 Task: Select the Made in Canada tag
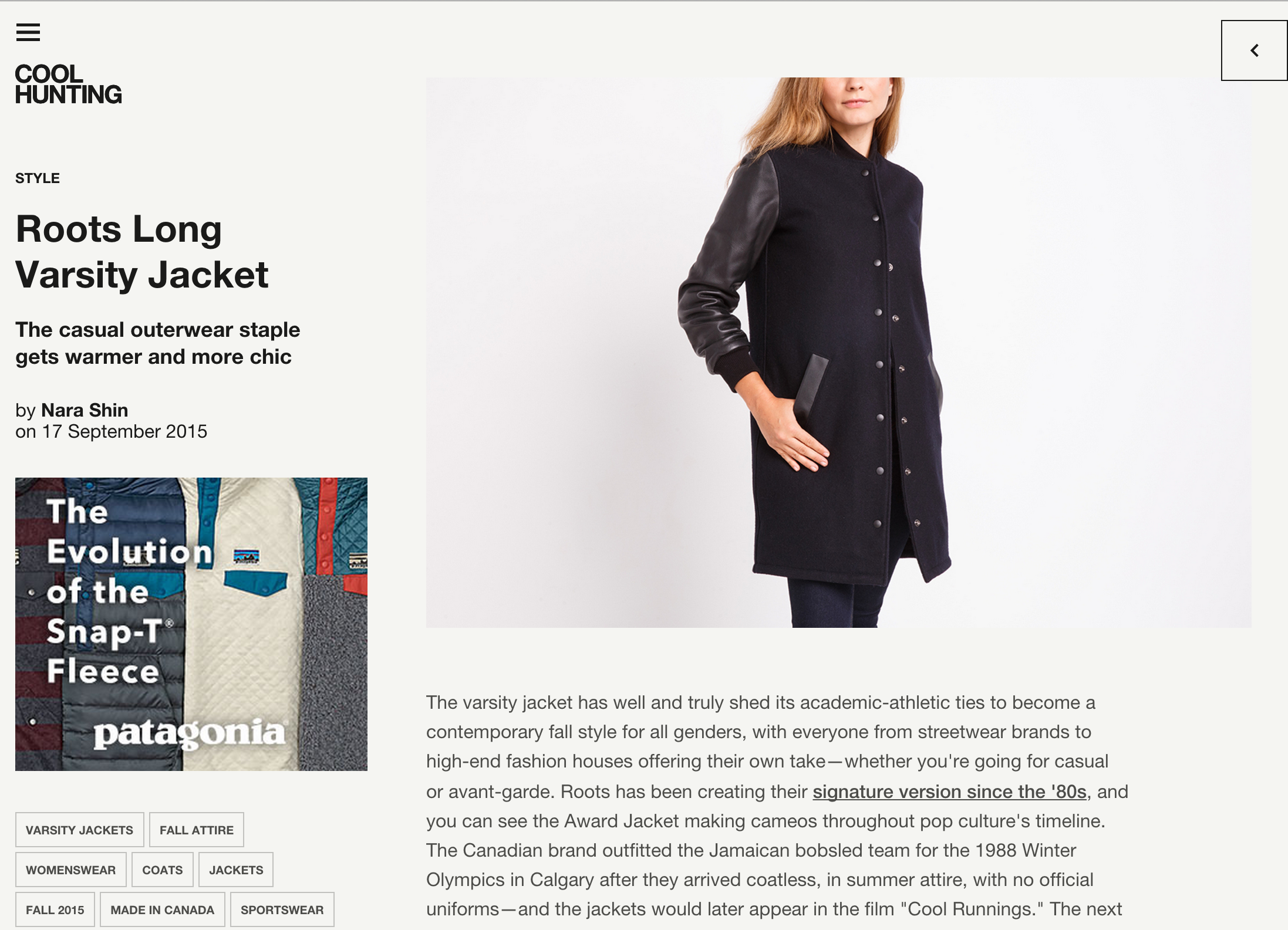[163, 909]
